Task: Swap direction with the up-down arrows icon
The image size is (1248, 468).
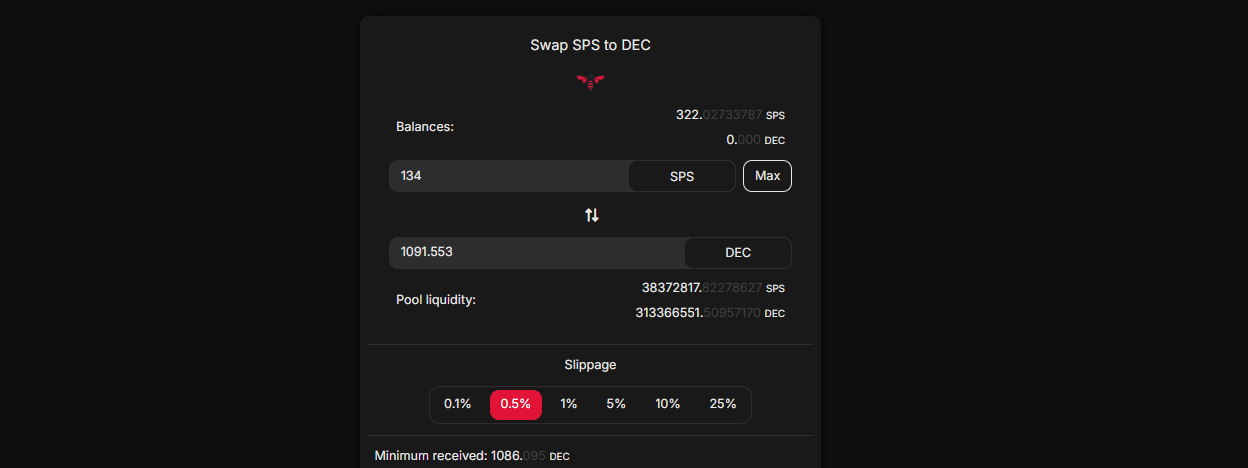Action: click(592, 215)
